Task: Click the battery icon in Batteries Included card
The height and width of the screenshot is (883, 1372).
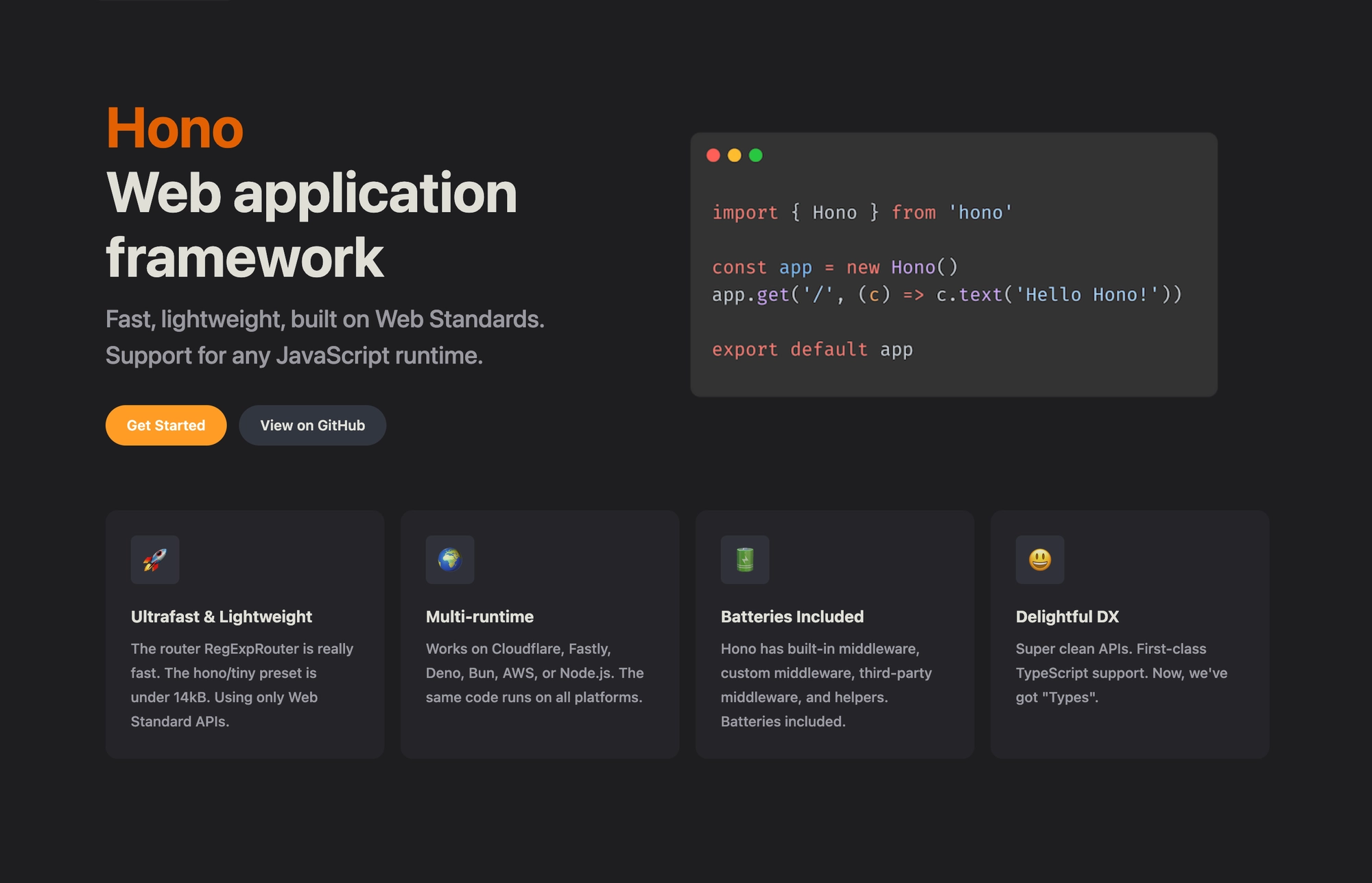Action: (x=745, y=560)
